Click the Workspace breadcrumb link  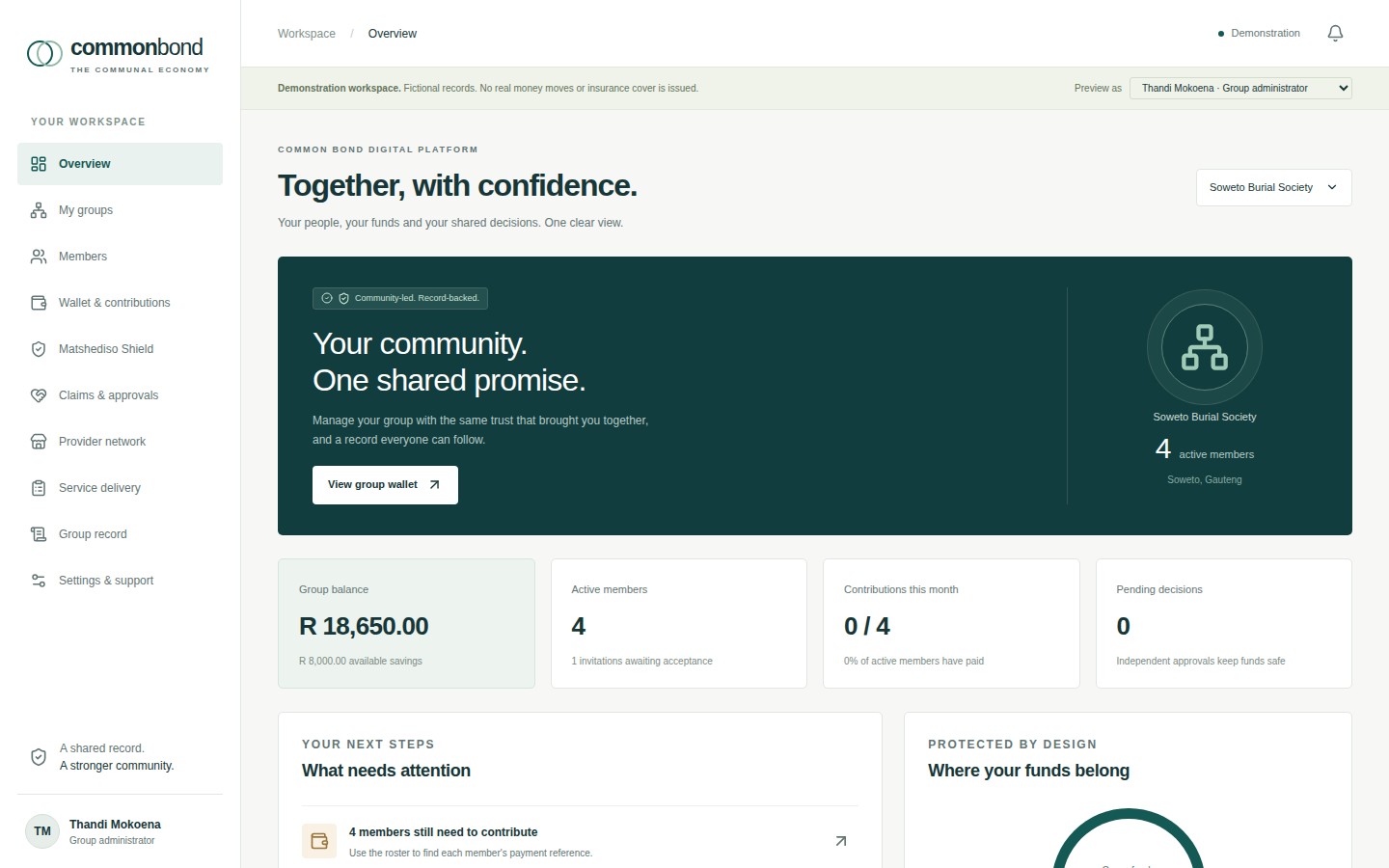[307, 34]
